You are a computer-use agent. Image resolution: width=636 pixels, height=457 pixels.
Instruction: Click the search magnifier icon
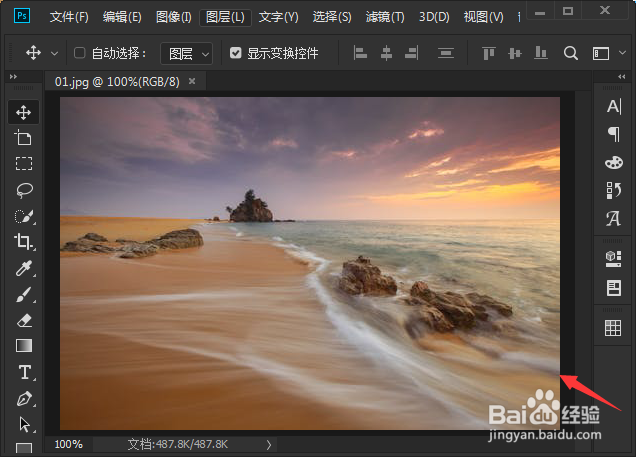click(571, 53)
